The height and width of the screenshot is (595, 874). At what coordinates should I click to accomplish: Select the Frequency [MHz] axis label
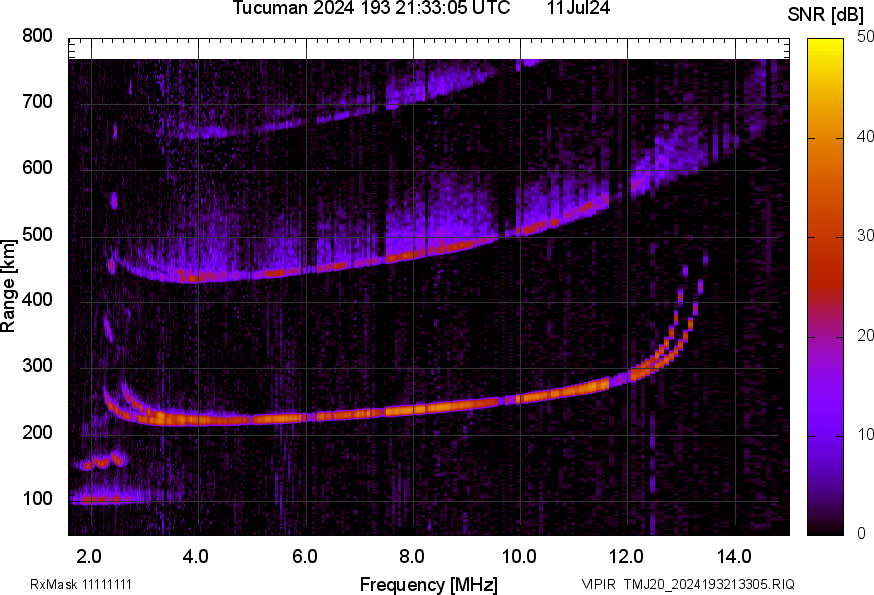pyautogui.click(x=428, y=584)
